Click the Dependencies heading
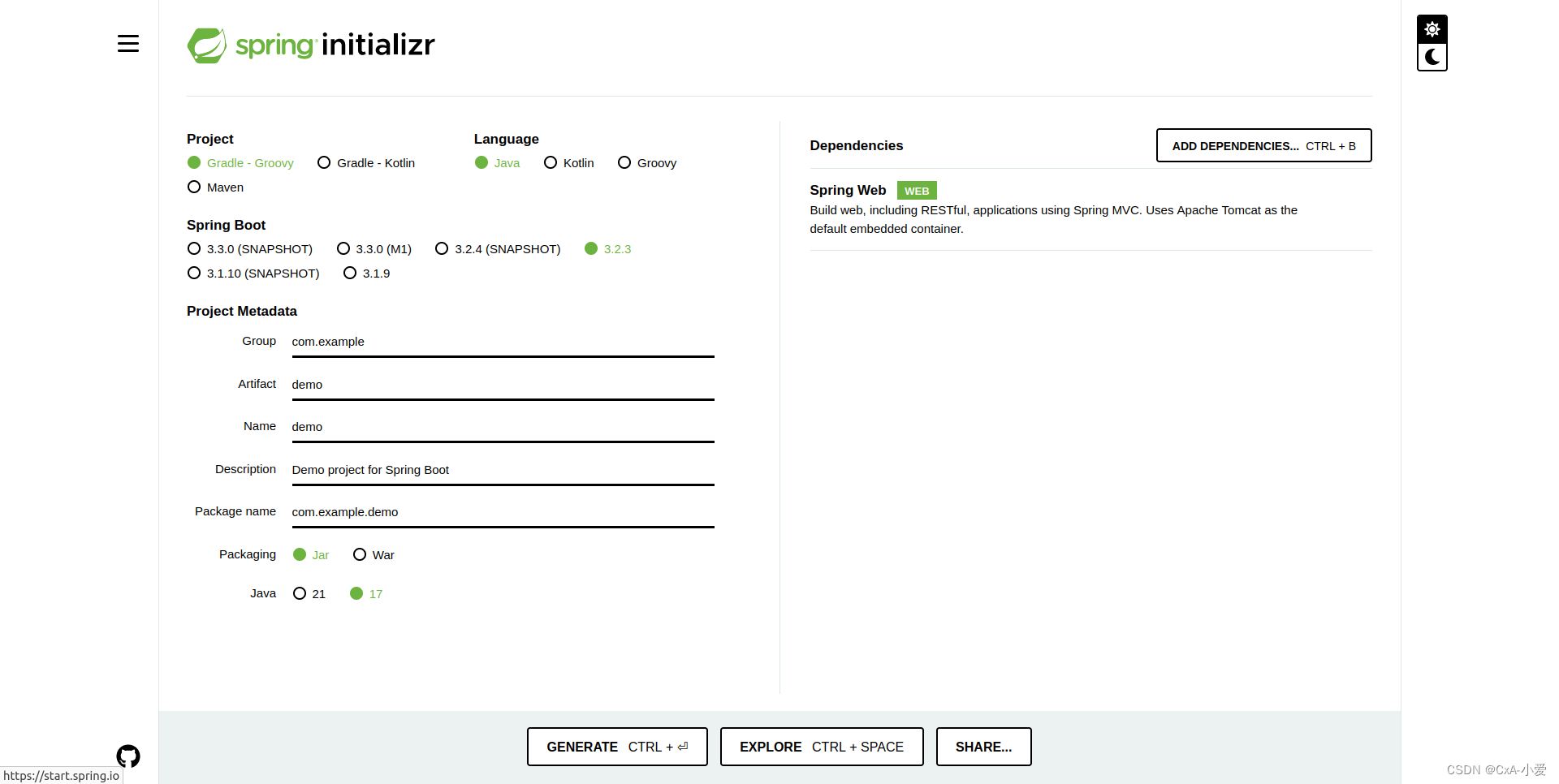 coord(856,146)
